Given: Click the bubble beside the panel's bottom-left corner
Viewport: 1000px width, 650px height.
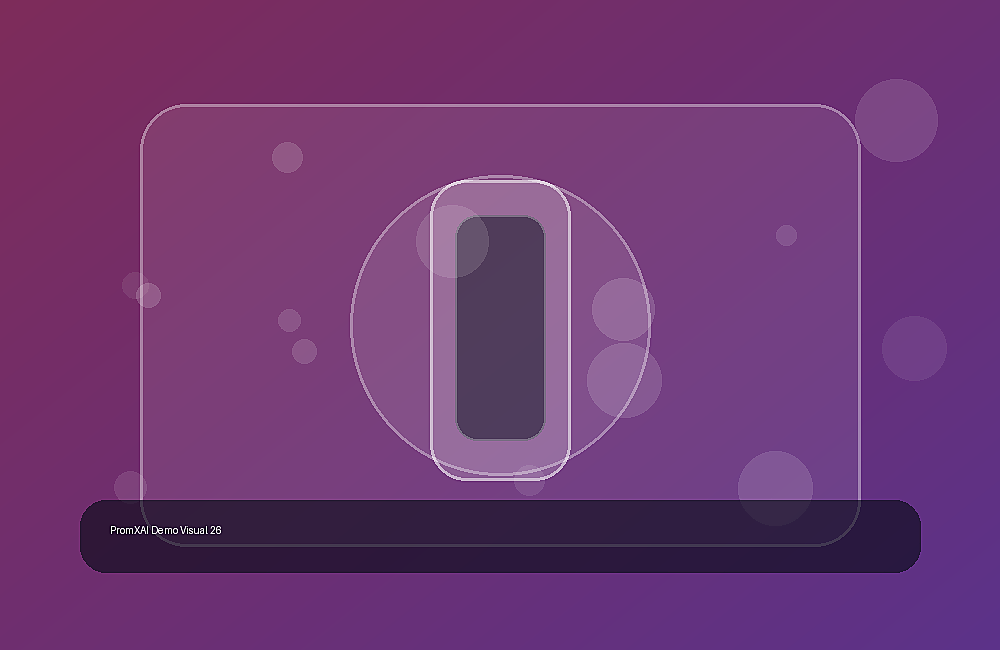Looking at the screenshot, I should point(130,488).
